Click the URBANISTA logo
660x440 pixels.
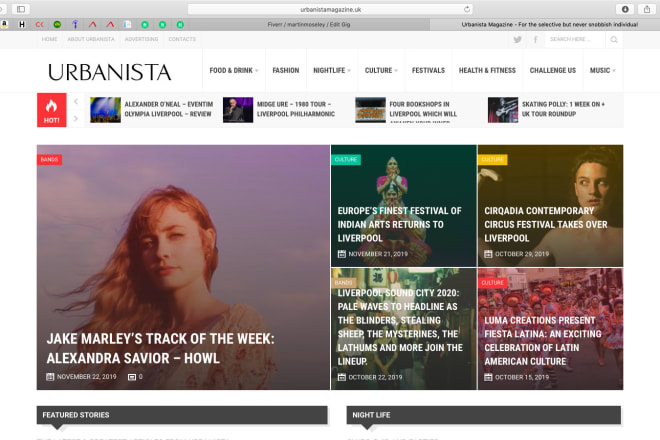(109, 72)
